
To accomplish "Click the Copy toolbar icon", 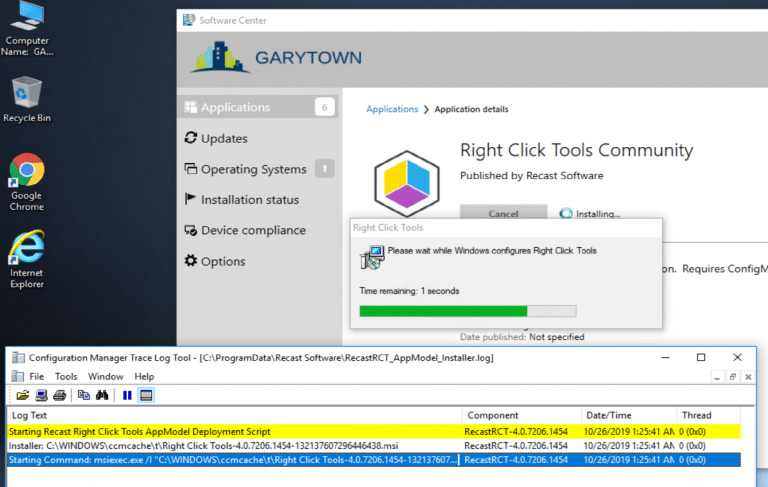I will point(84,395).
